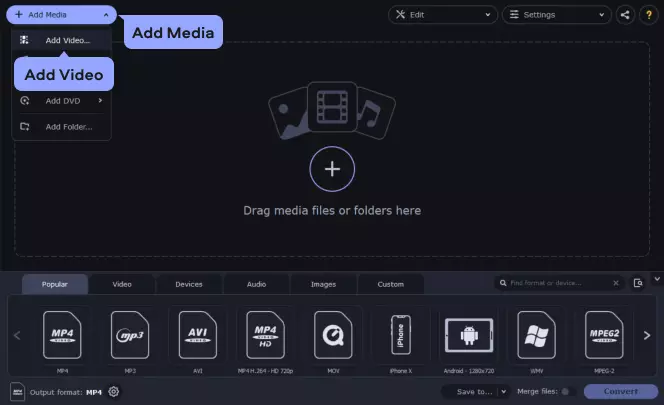Open output format settings gear

(113, 392)
